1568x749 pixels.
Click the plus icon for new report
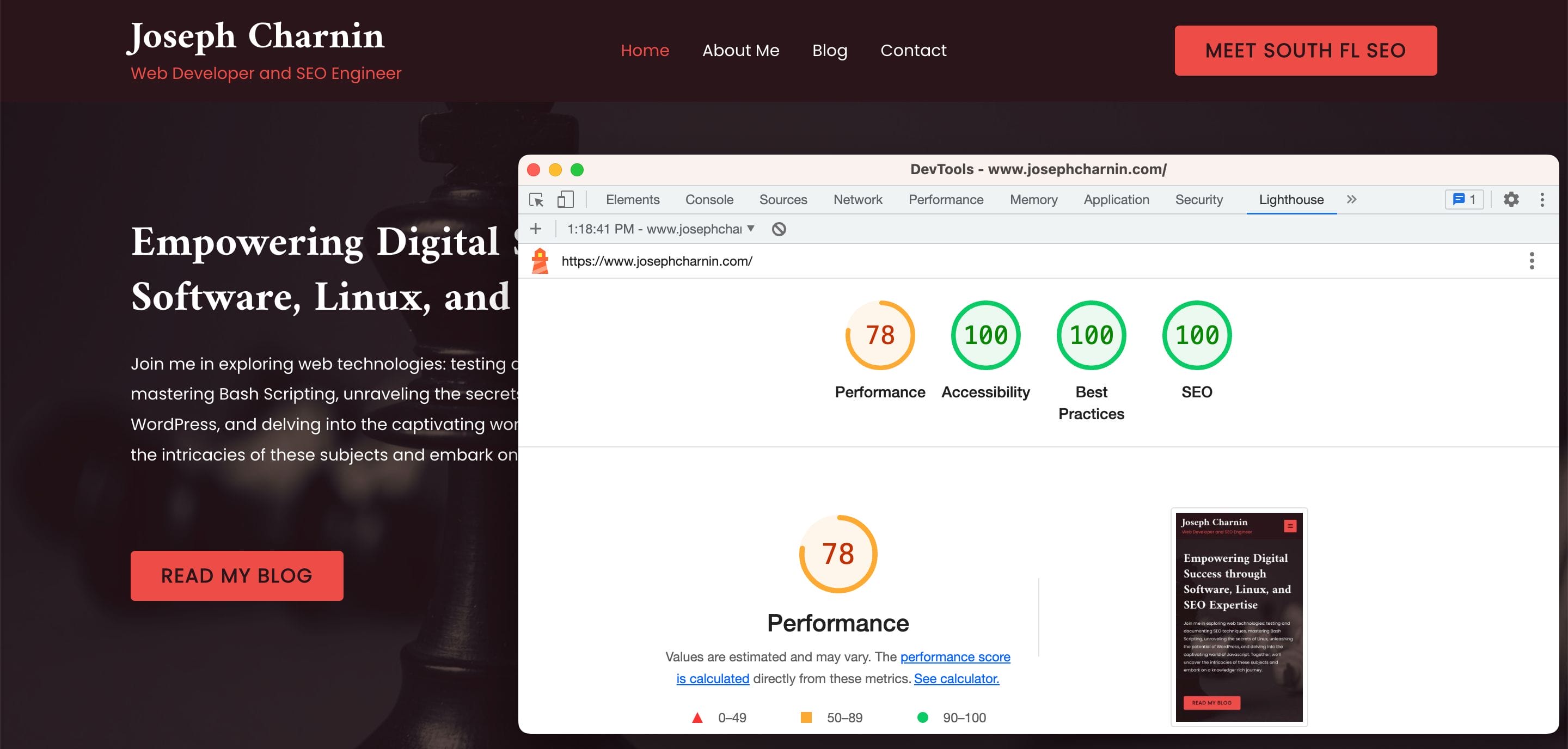[x=536, y=229]
